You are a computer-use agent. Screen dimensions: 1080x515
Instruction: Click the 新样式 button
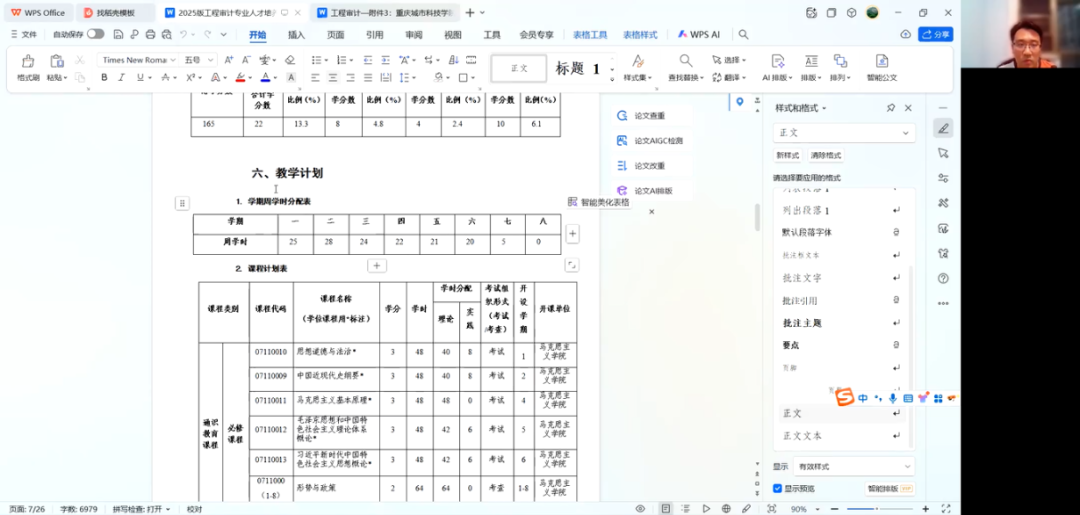coord(788,156)
